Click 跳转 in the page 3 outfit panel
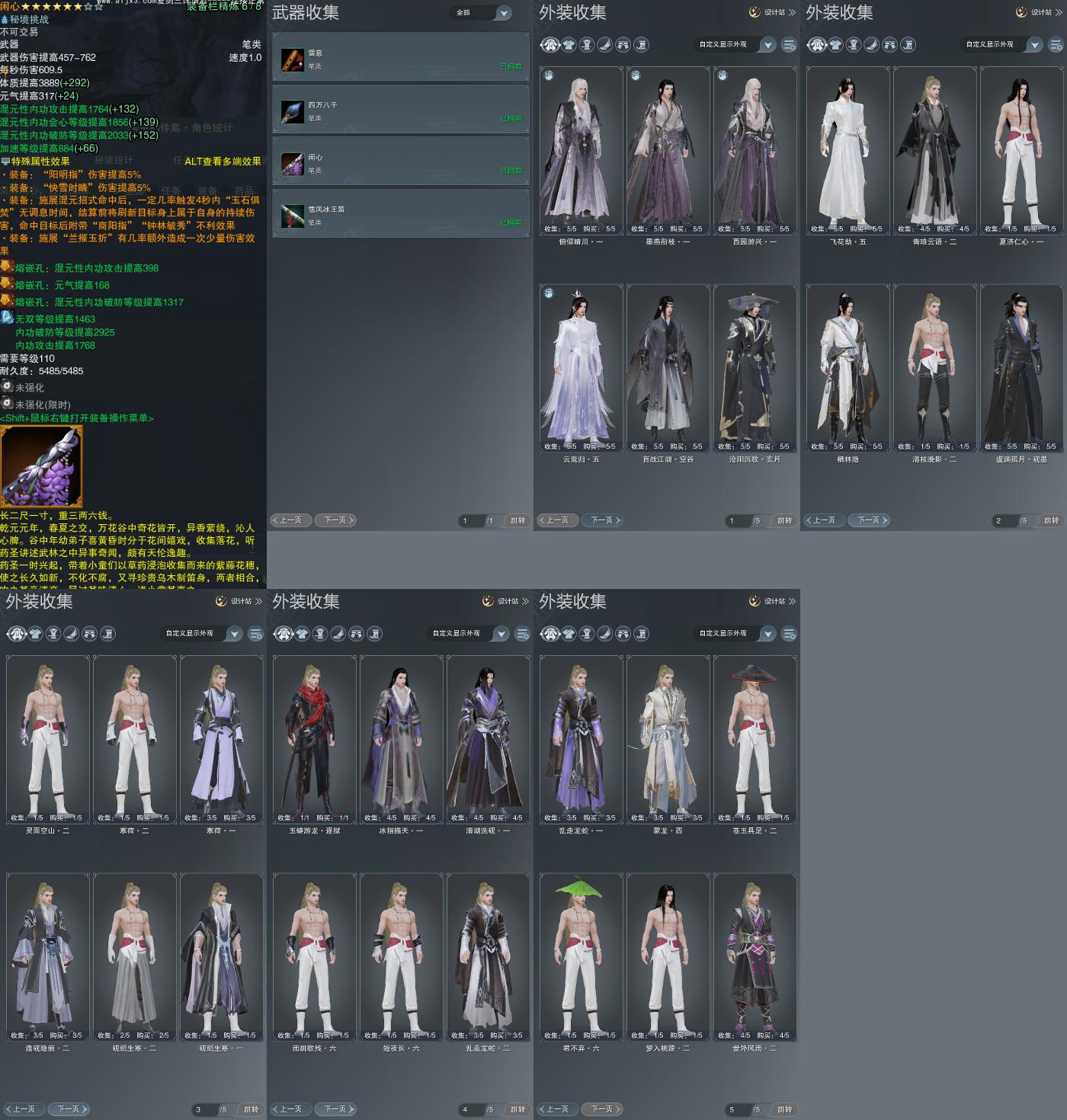 coord(252,1109)
